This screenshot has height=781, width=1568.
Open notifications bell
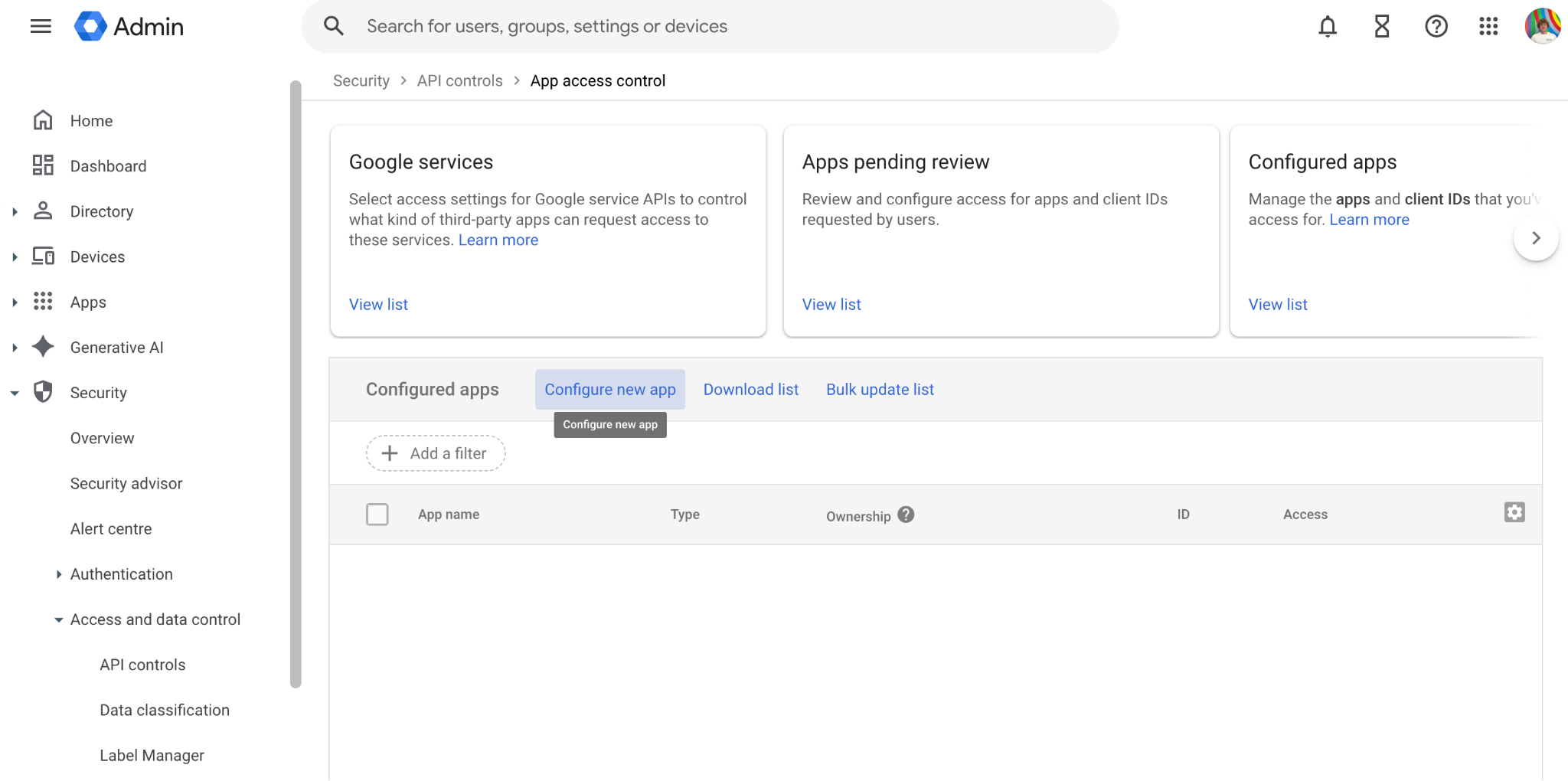(x=1328, y=26)
